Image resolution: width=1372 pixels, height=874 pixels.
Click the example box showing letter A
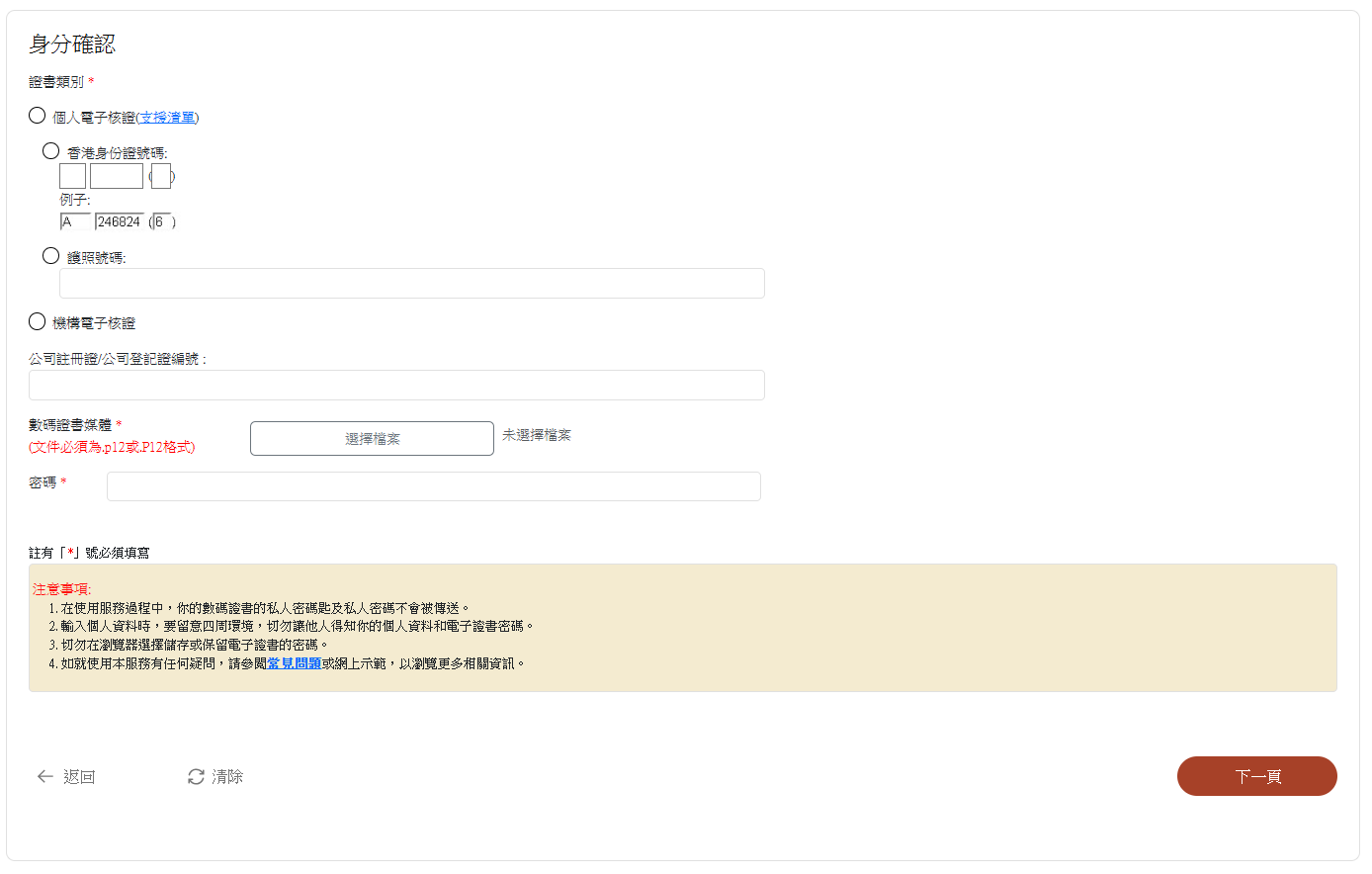(x=74, y=222)
